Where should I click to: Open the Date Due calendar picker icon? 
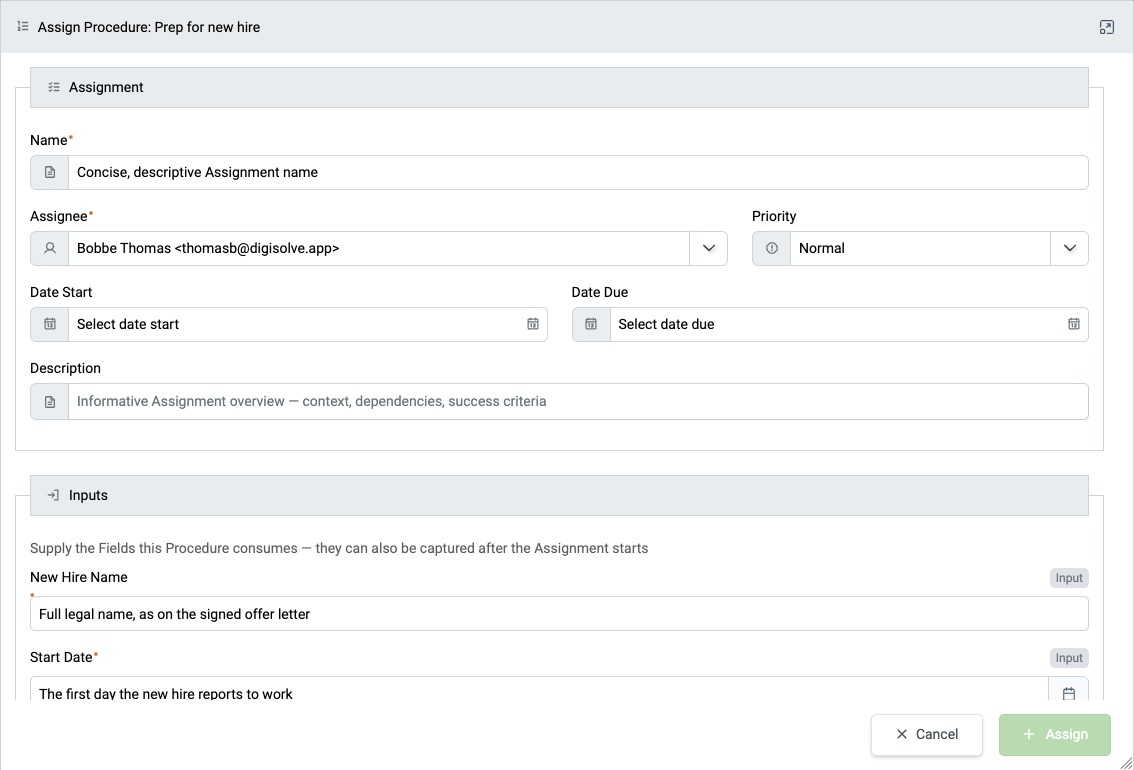tap(1073, 325)
